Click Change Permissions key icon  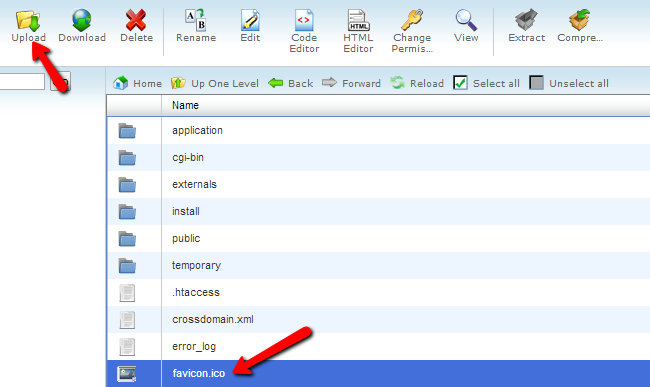click(x=412, y=20)
